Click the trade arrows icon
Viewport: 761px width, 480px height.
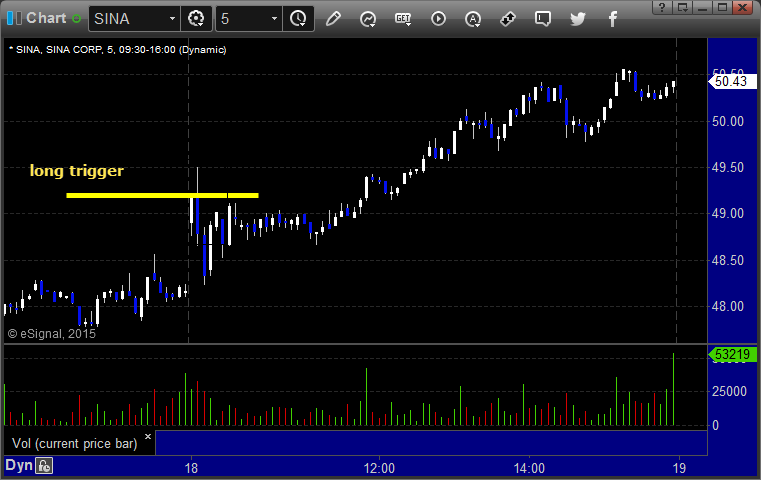click(x=508, y=19)
